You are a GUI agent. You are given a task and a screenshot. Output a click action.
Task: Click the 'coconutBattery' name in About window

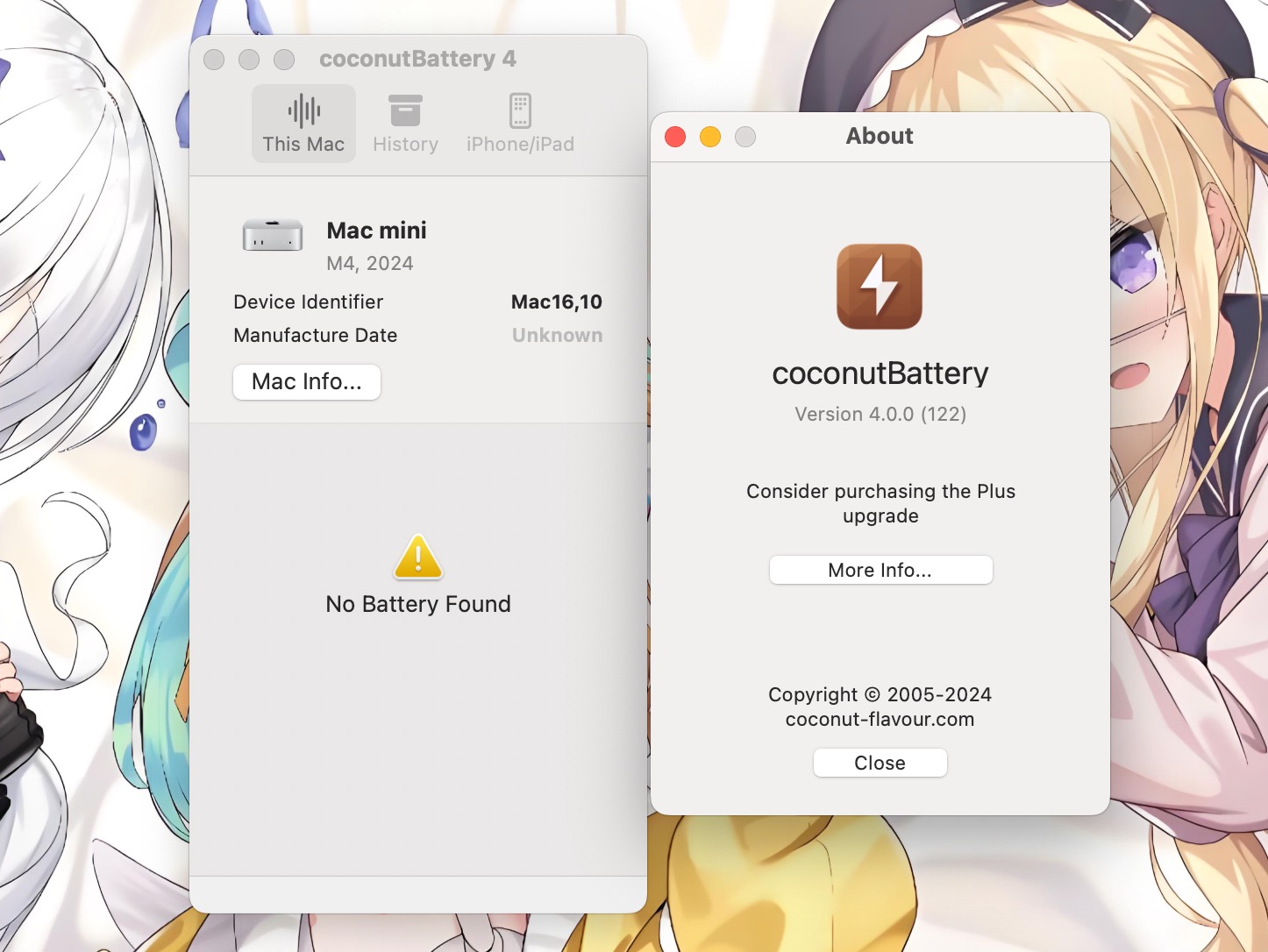tap(880, 373)
